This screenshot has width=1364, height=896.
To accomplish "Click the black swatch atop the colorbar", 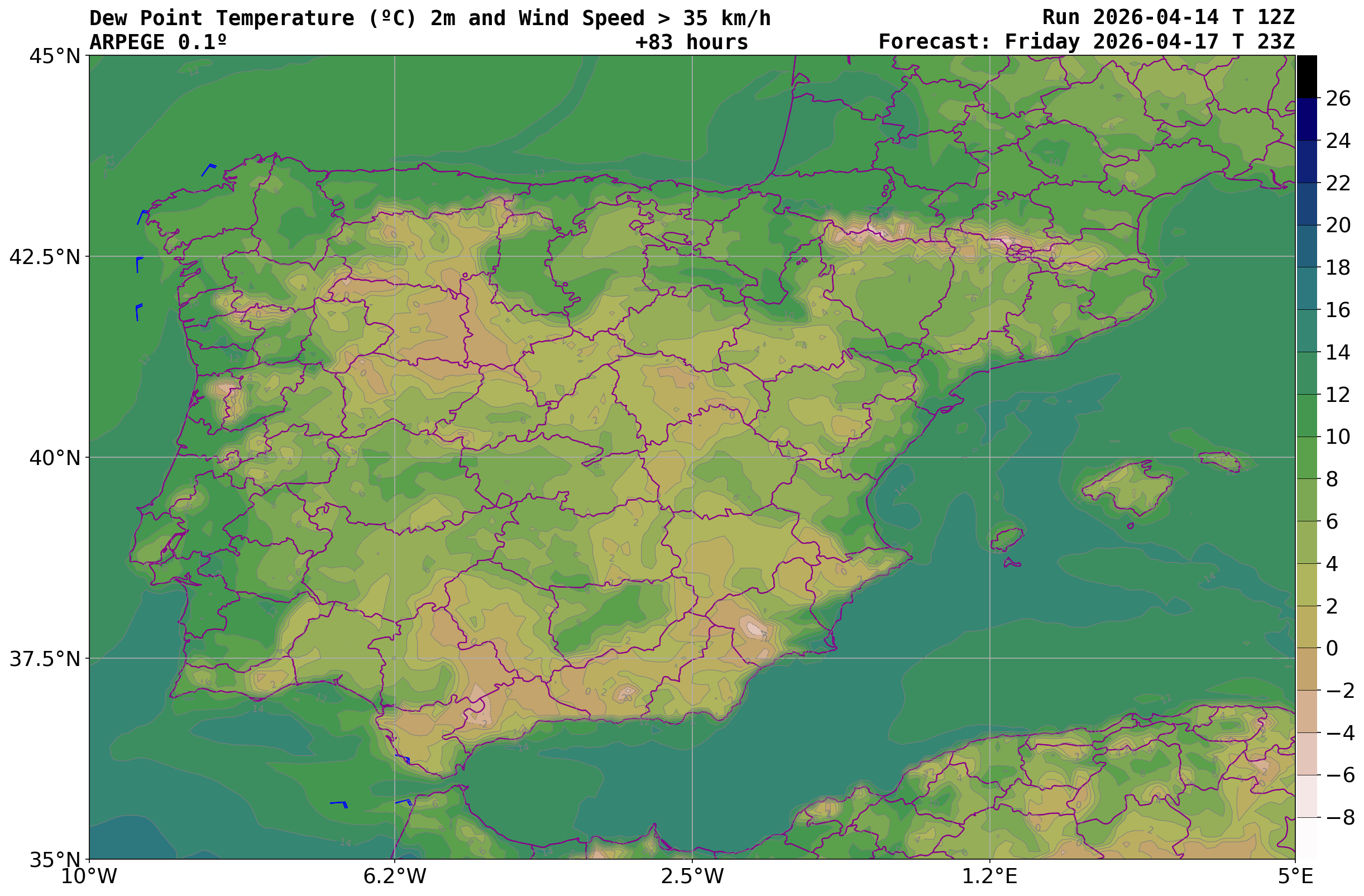I will [1306, 77].
